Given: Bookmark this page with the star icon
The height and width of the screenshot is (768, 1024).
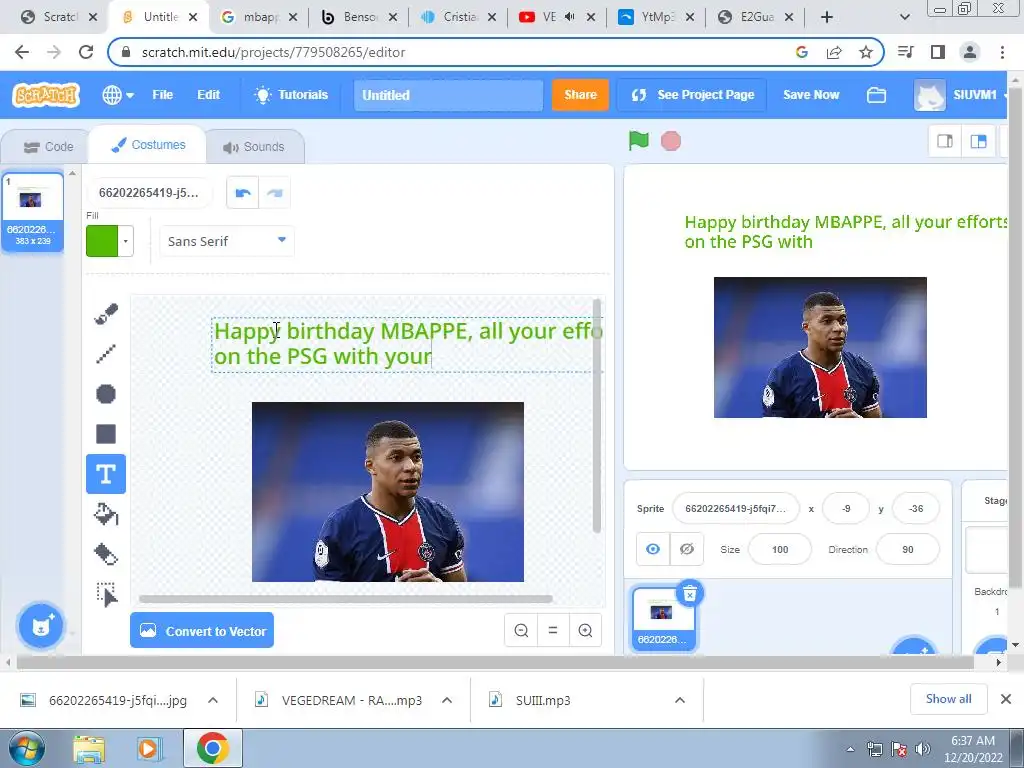Looking at the screenshot, I should pos(865,52).
